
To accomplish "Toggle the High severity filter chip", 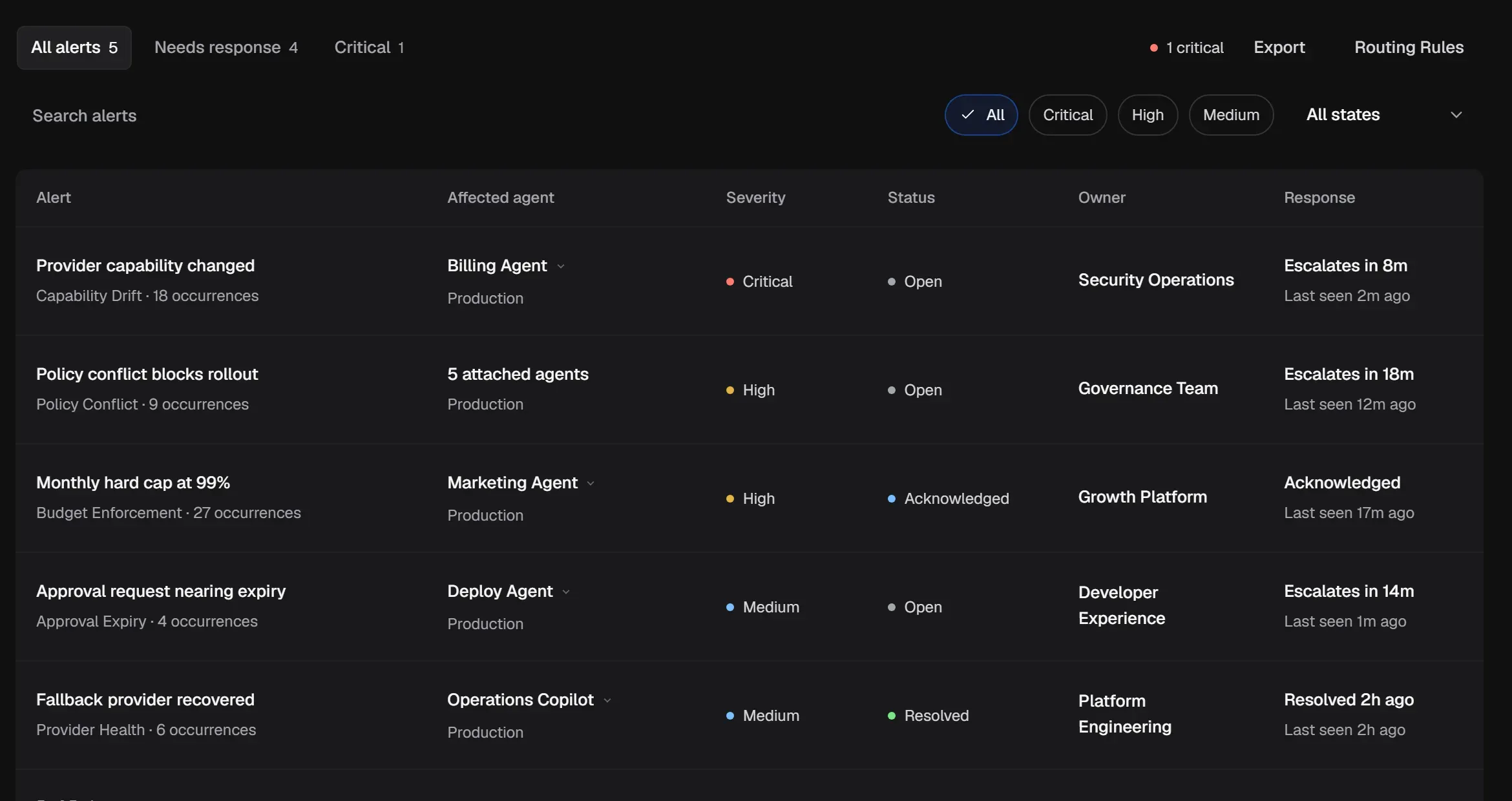I will pyautogui.click(x=1148, y=115).
